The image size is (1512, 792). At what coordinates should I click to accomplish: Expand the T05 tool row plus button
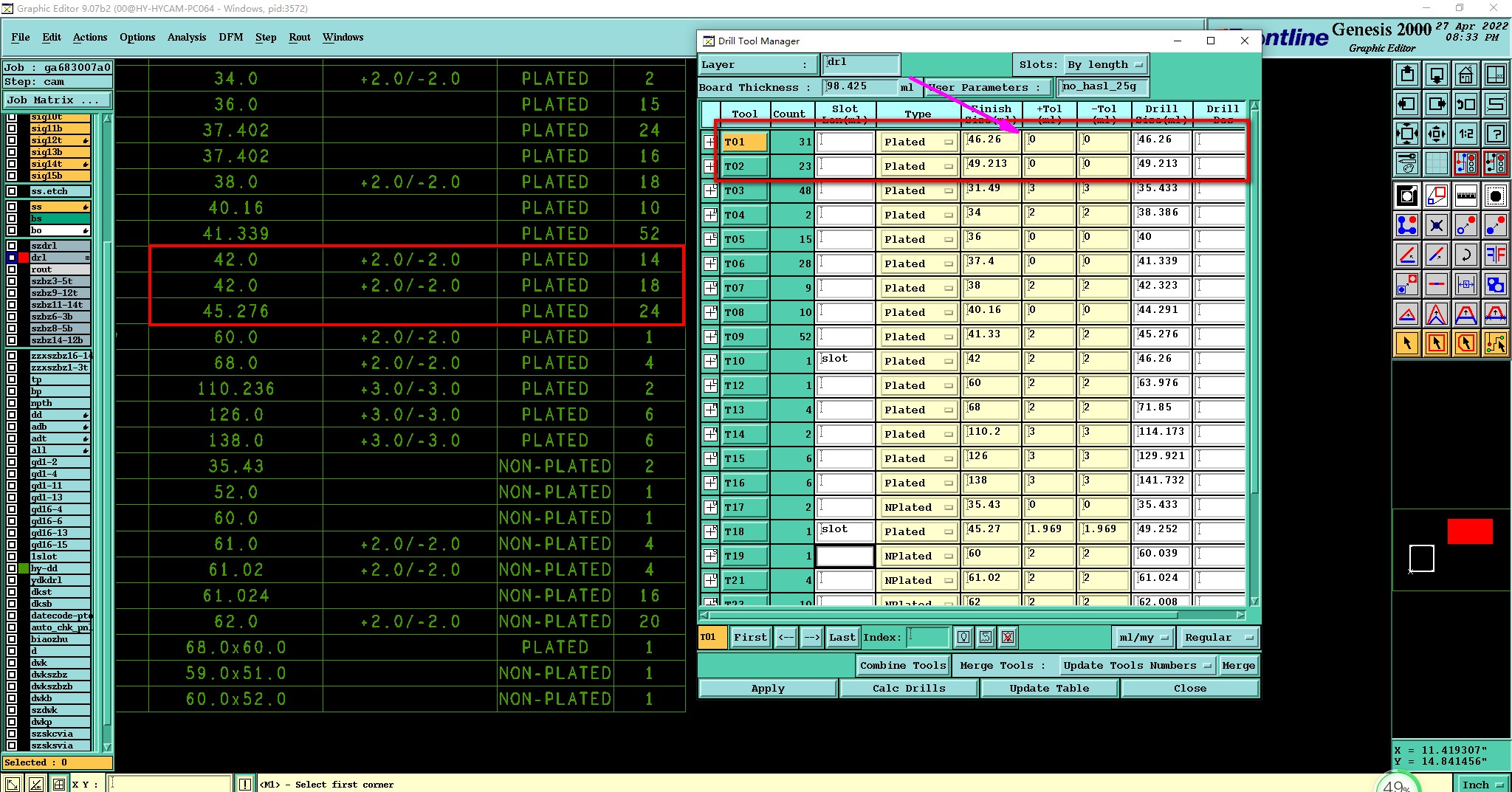point(709,239)
